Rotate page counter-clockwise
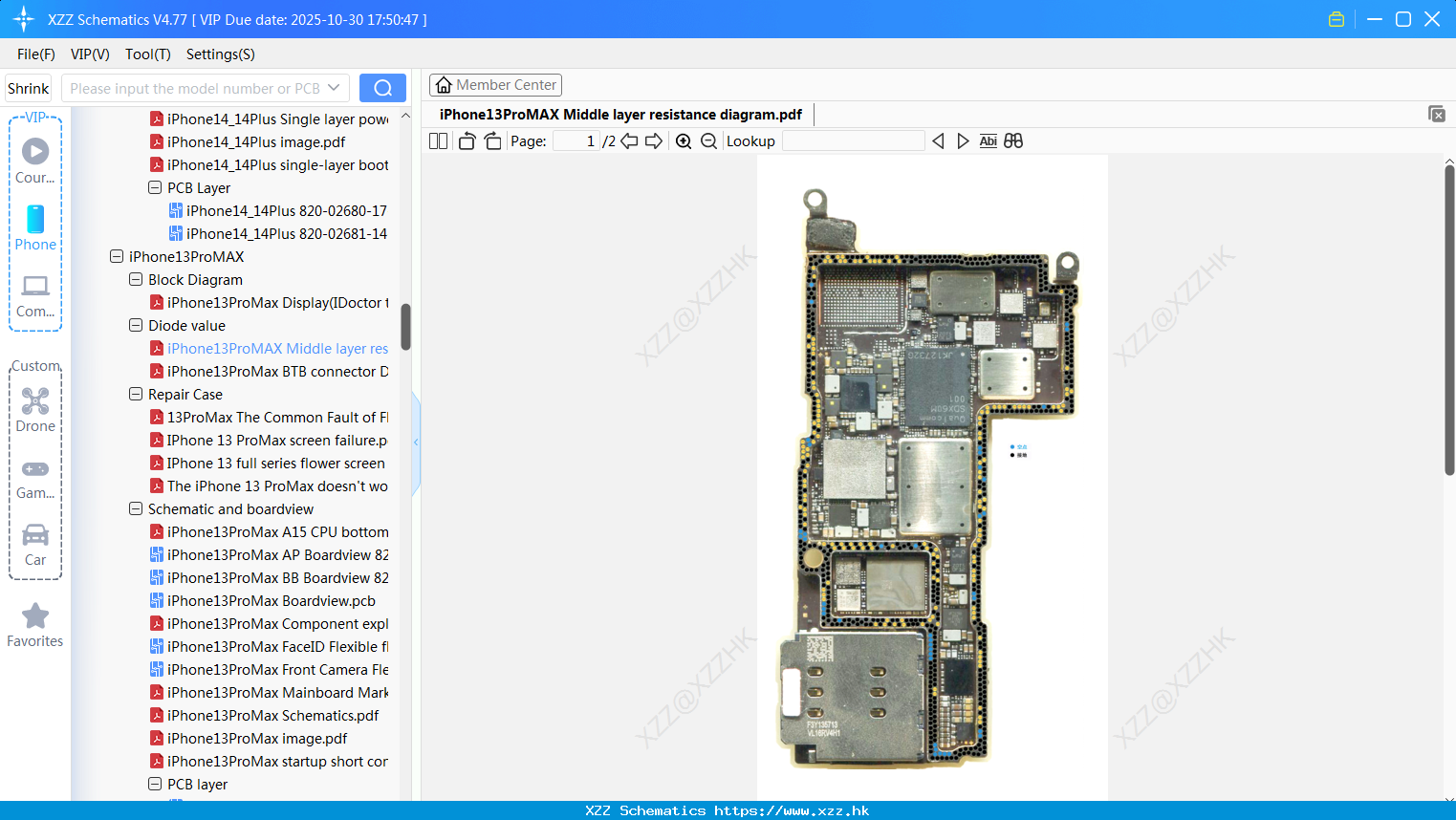Viewport: 1456px width, 820px height. coord(467,141)
